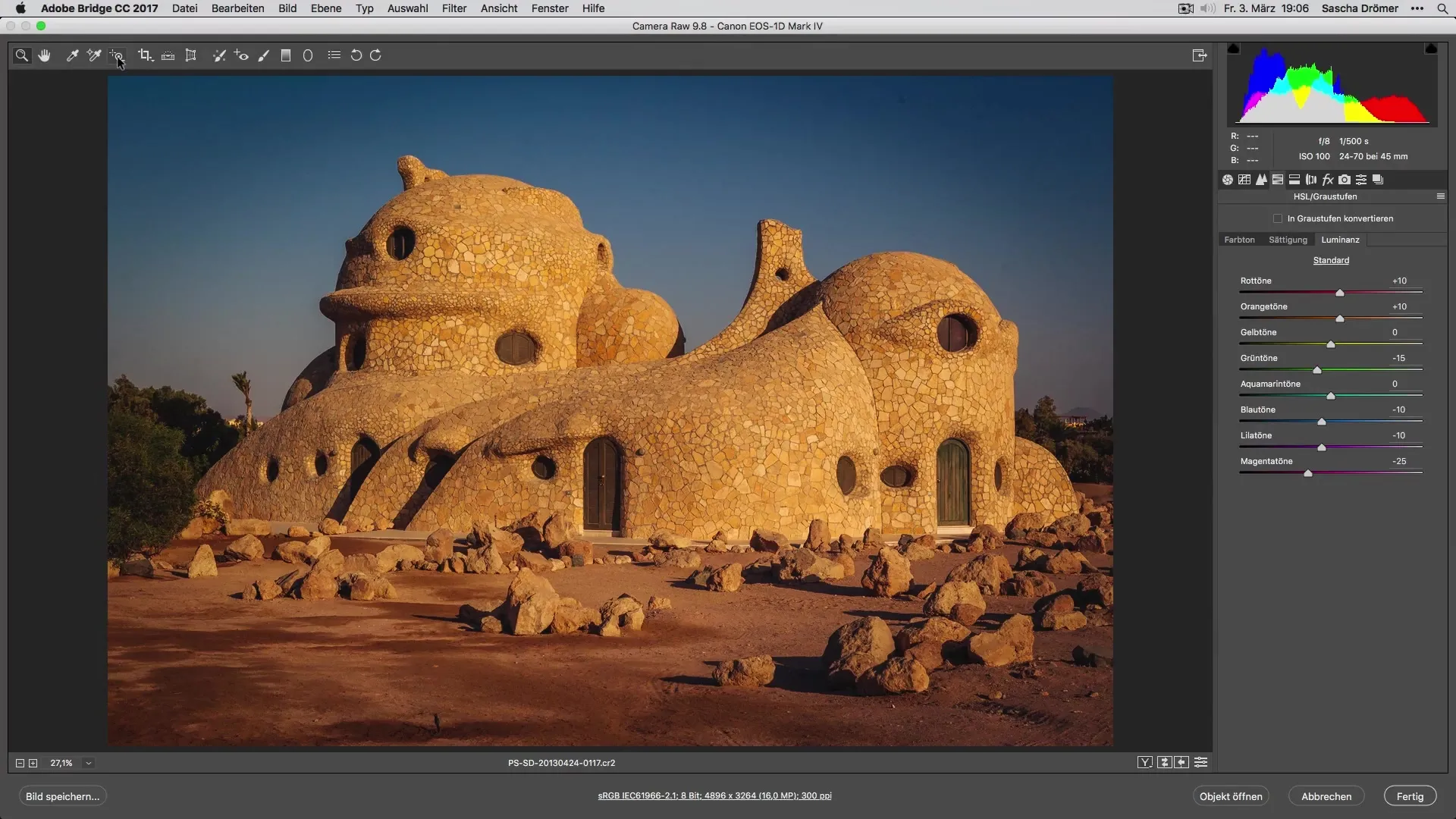Open the Fenster menu
1456x819 pixels.
(x=550, y=8)
